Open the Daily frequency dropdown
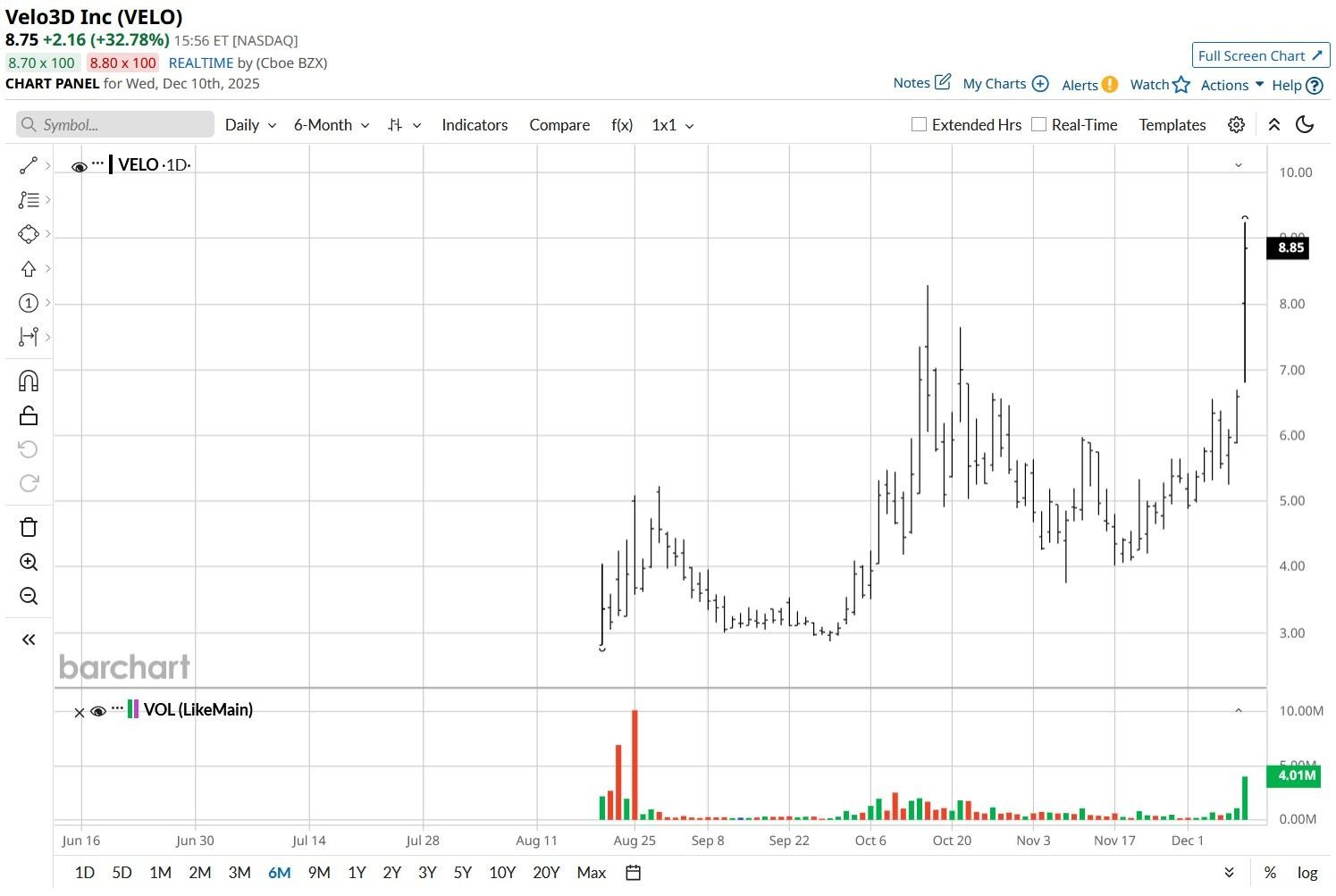The height and width of the screenshot is (896, 1336). coord(249,124)
